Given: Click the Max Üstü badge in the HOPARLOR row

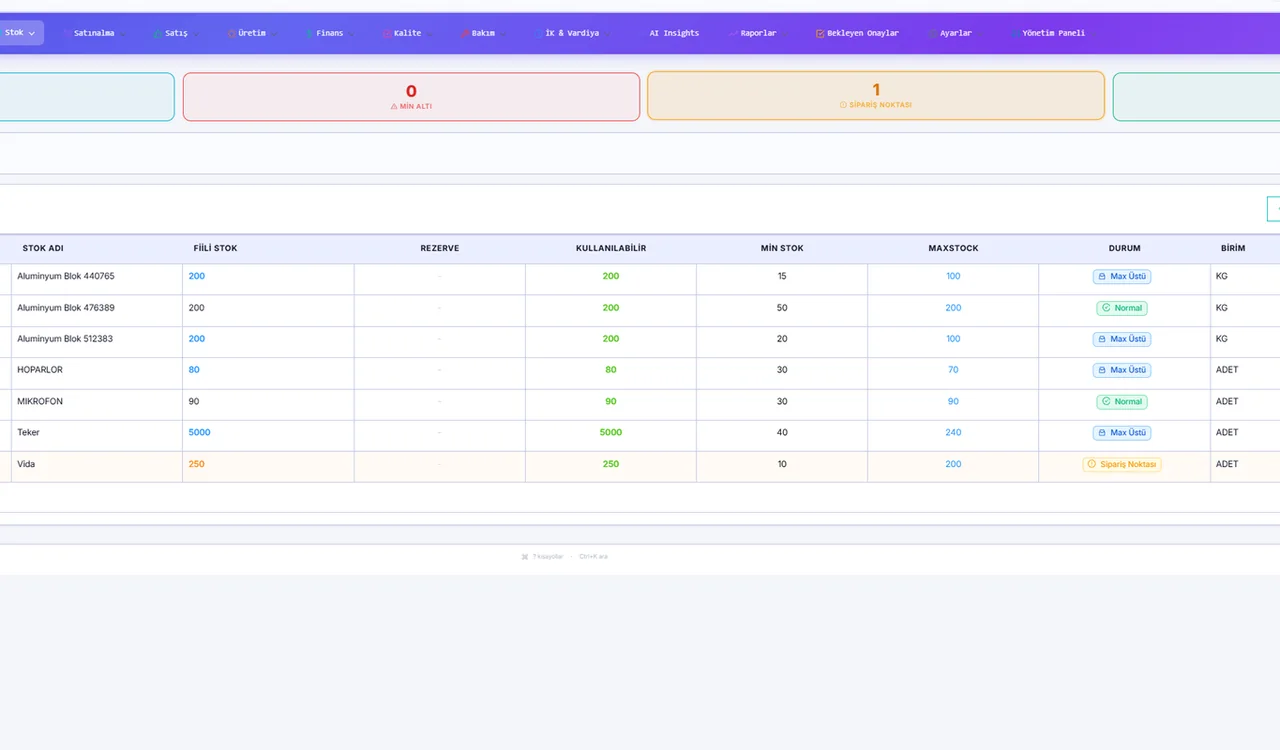Looking at the screenshot, I should (x=1122, y=370).
